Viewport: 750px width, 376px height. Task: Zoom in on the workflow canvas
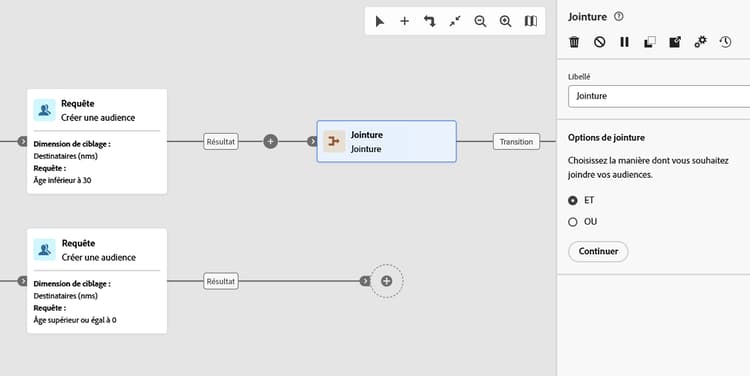coord(506,21)
